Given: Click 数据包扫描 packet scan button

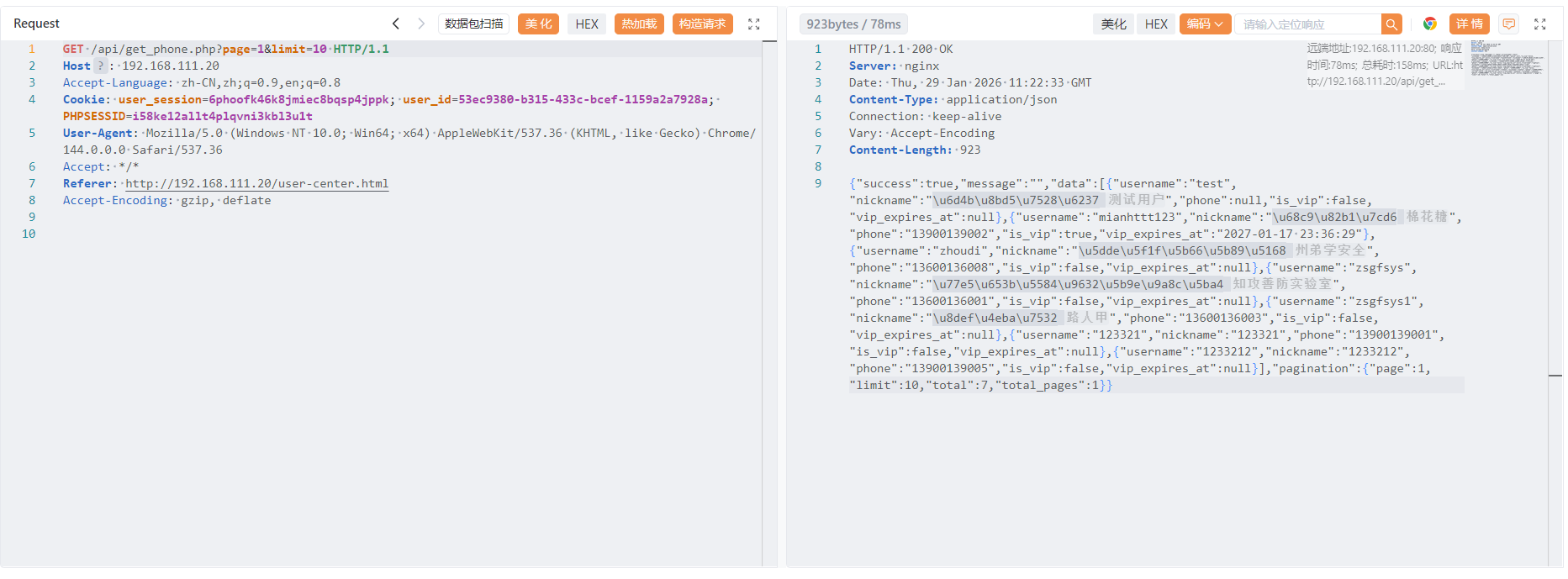Looking at the screenshot, I should (x=473, y=24).
